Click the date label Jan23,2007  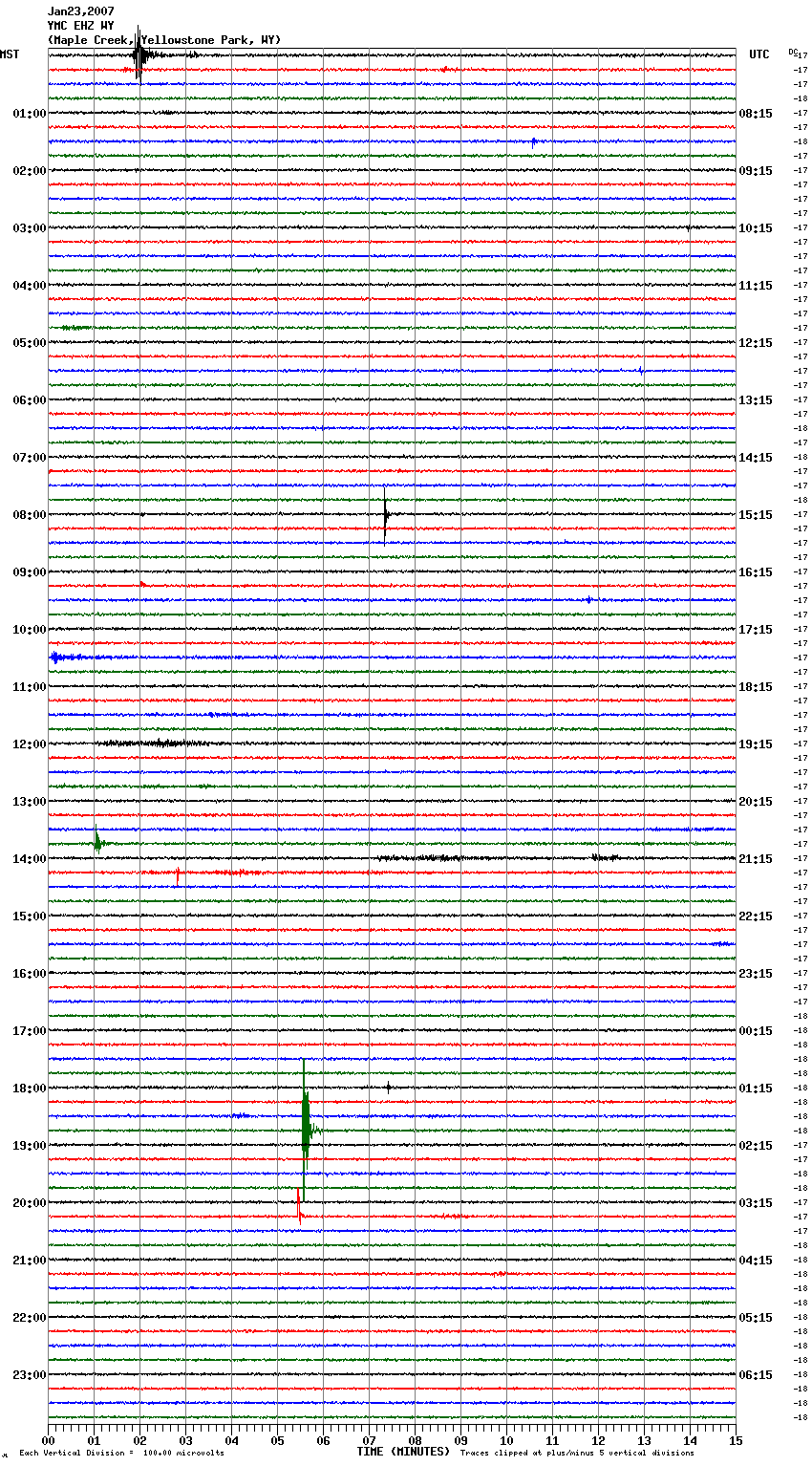(81, 11)
